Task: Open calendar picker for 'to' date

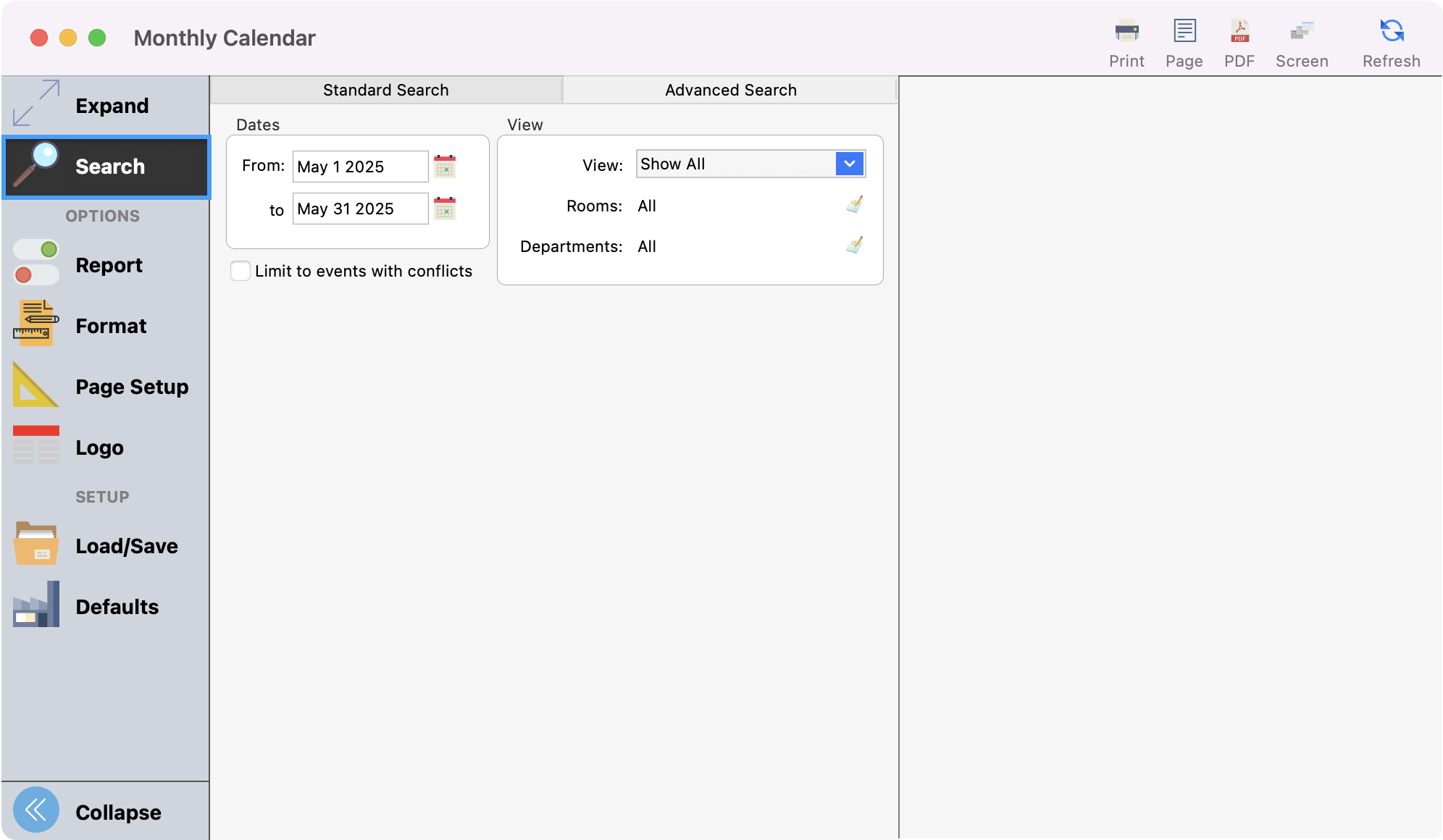Action: 445,209
